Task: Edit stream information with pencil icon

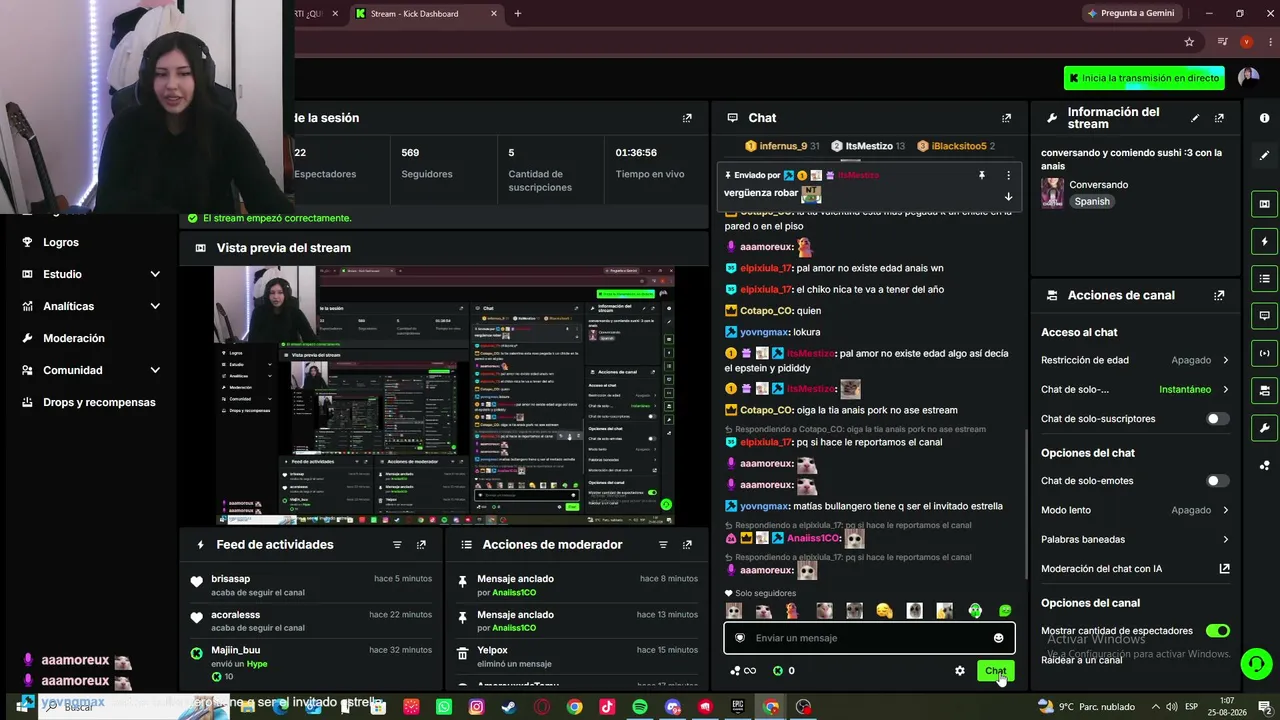Action: tap(1195, 118)
